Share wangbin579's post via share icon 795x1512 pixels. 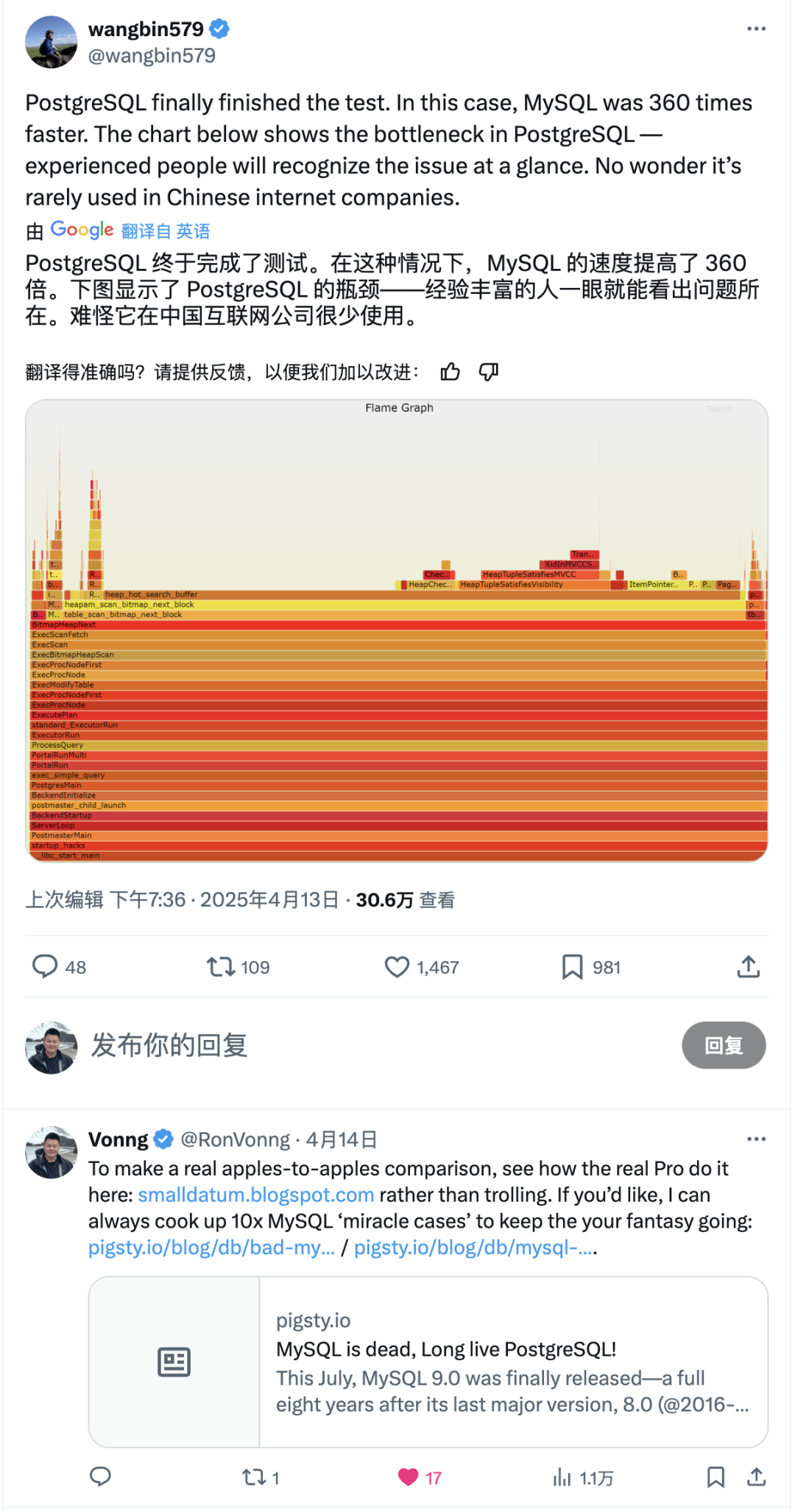click(x=748, y=966)
